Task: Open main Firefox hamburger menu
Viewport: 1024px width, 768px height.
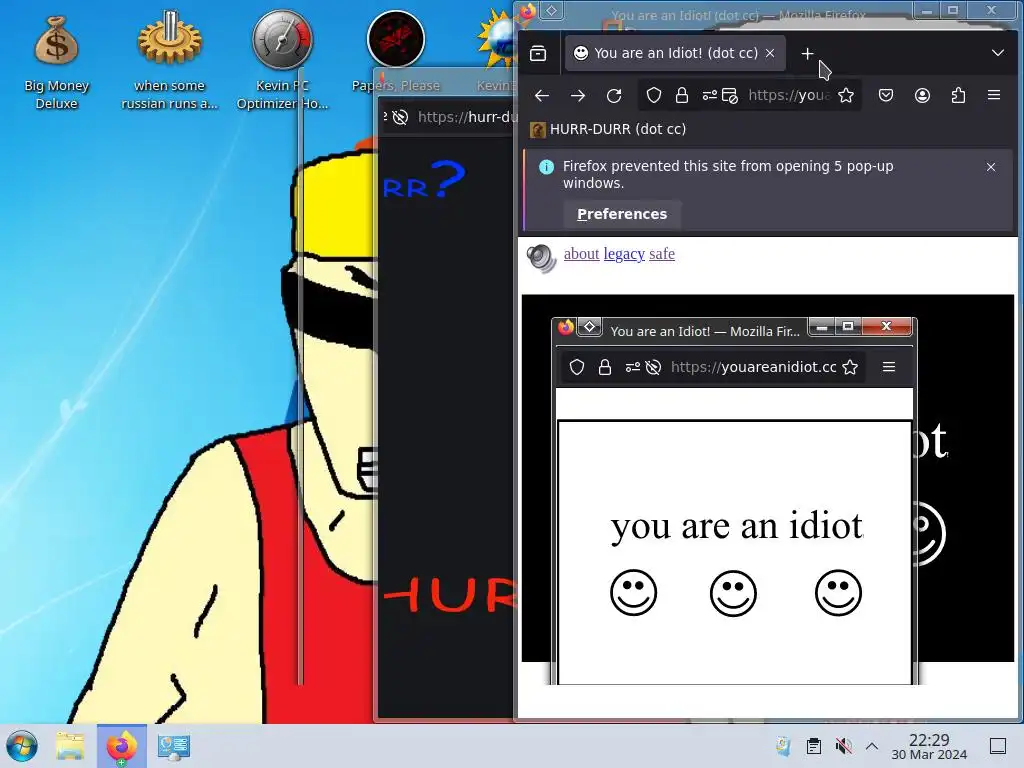Action: click(994, 95)
